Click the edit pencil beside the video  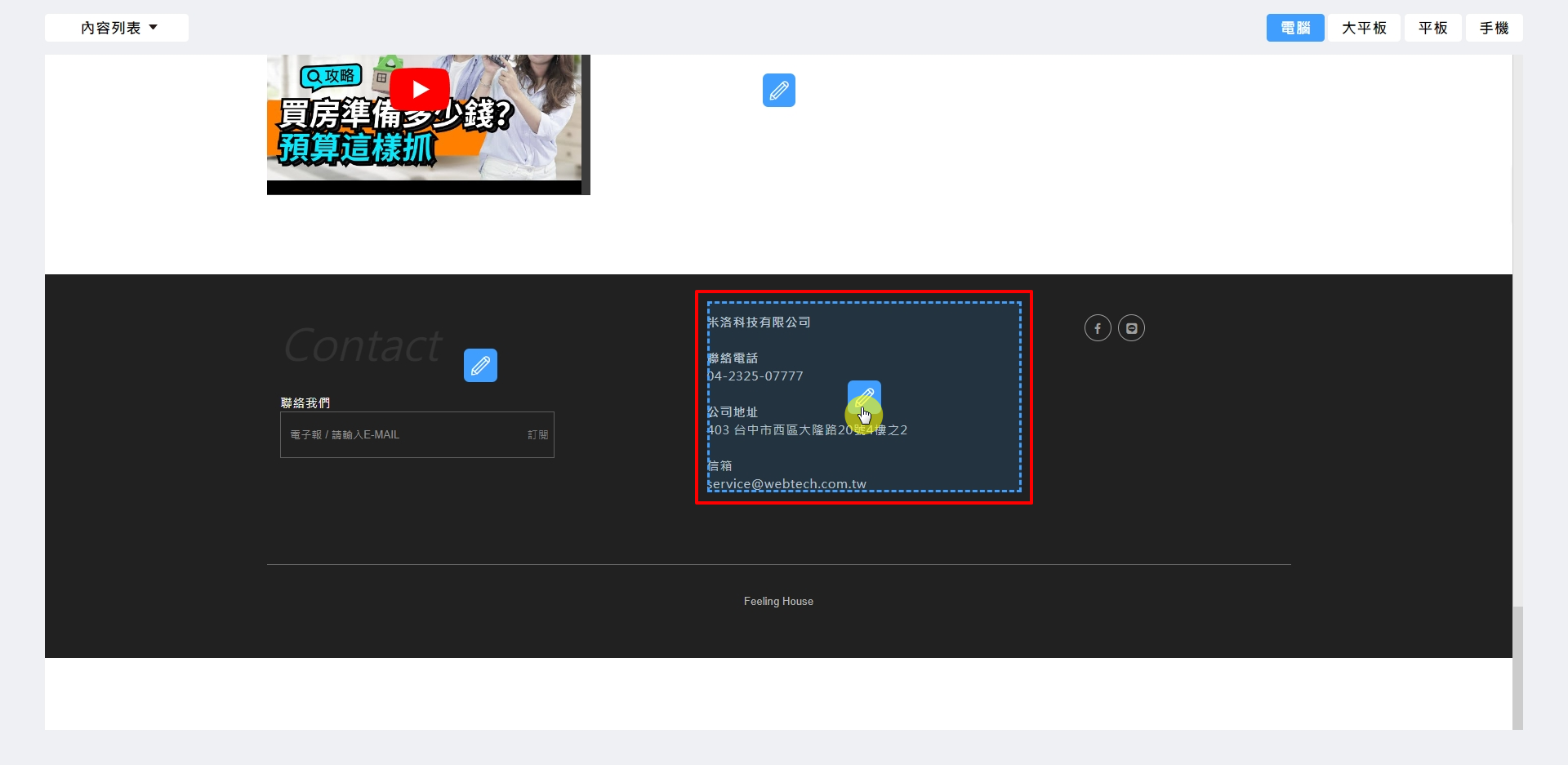[778, 90]
